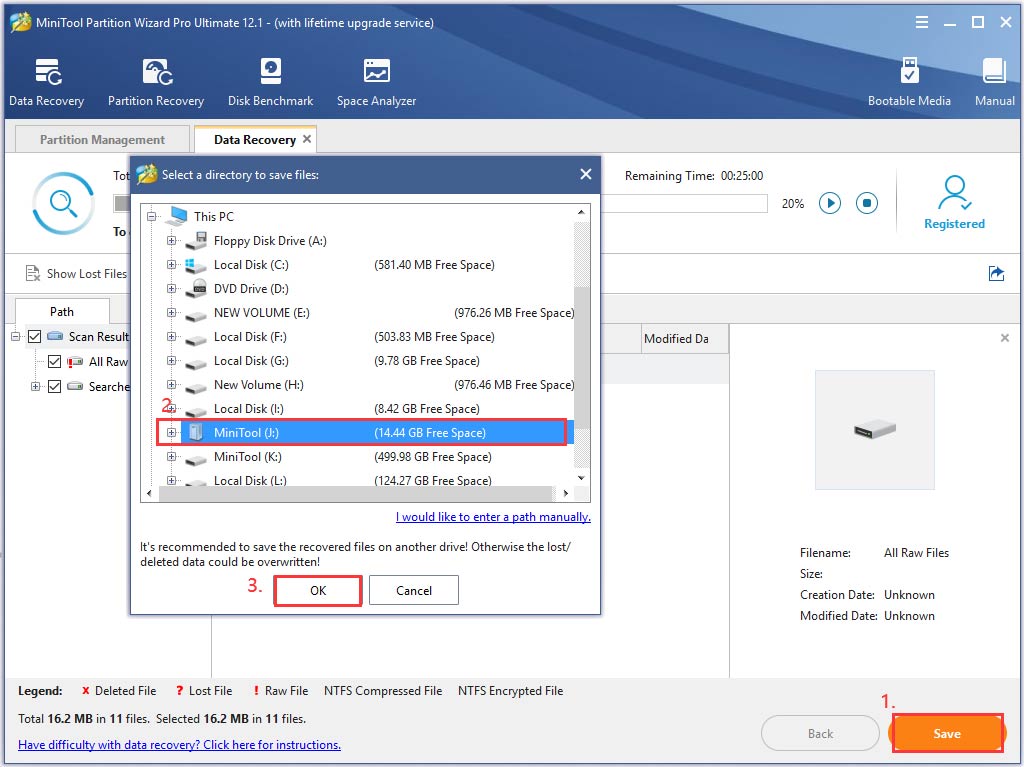Image resolution: width=1024 pixels, height=767 pixels.
Task: Click the magnifier scan status icon
Action: 63,203
